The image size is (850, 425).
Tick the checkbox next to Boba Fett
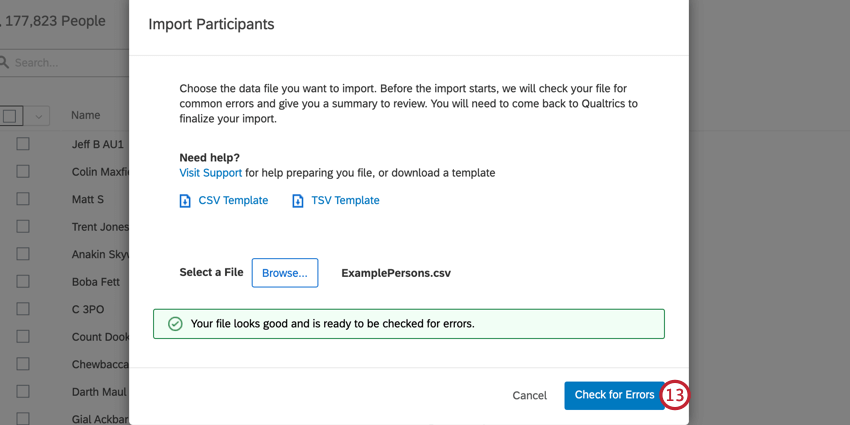(23, 282)
